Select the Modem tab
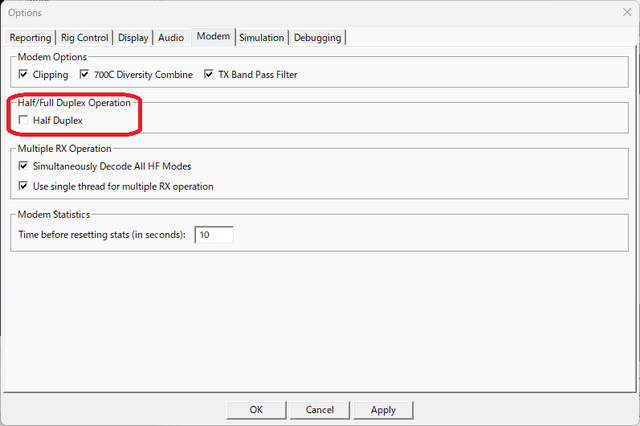640x426 pixels. point(213,36)
